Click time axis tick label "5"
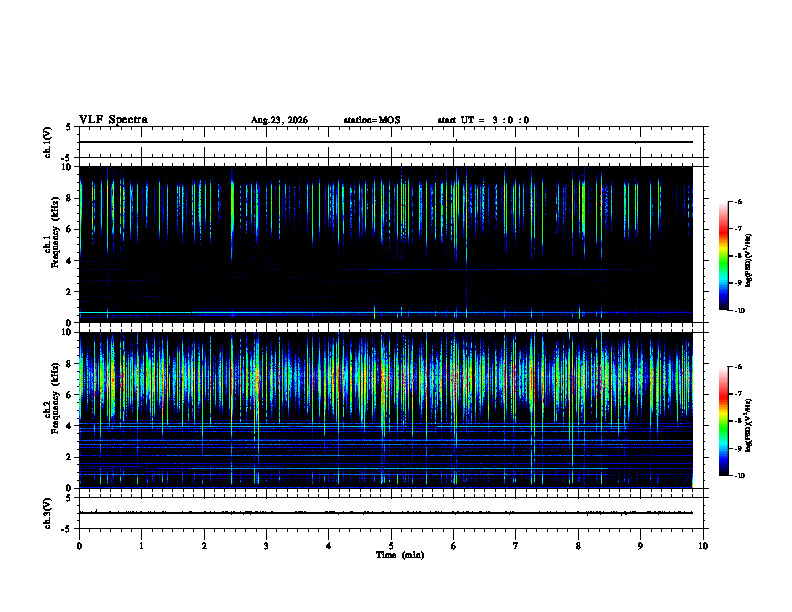The height and width of the screenshot is (612, 792). 391,546
